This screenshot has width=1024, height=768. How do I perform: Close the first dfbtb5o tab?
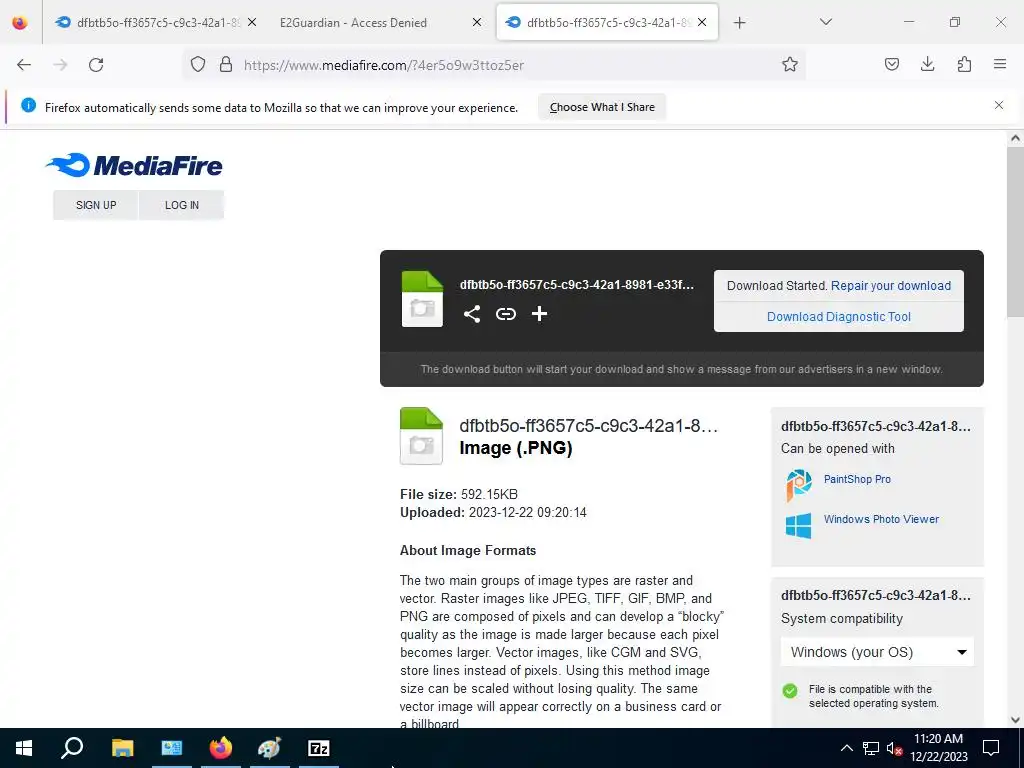coord(252,22)
